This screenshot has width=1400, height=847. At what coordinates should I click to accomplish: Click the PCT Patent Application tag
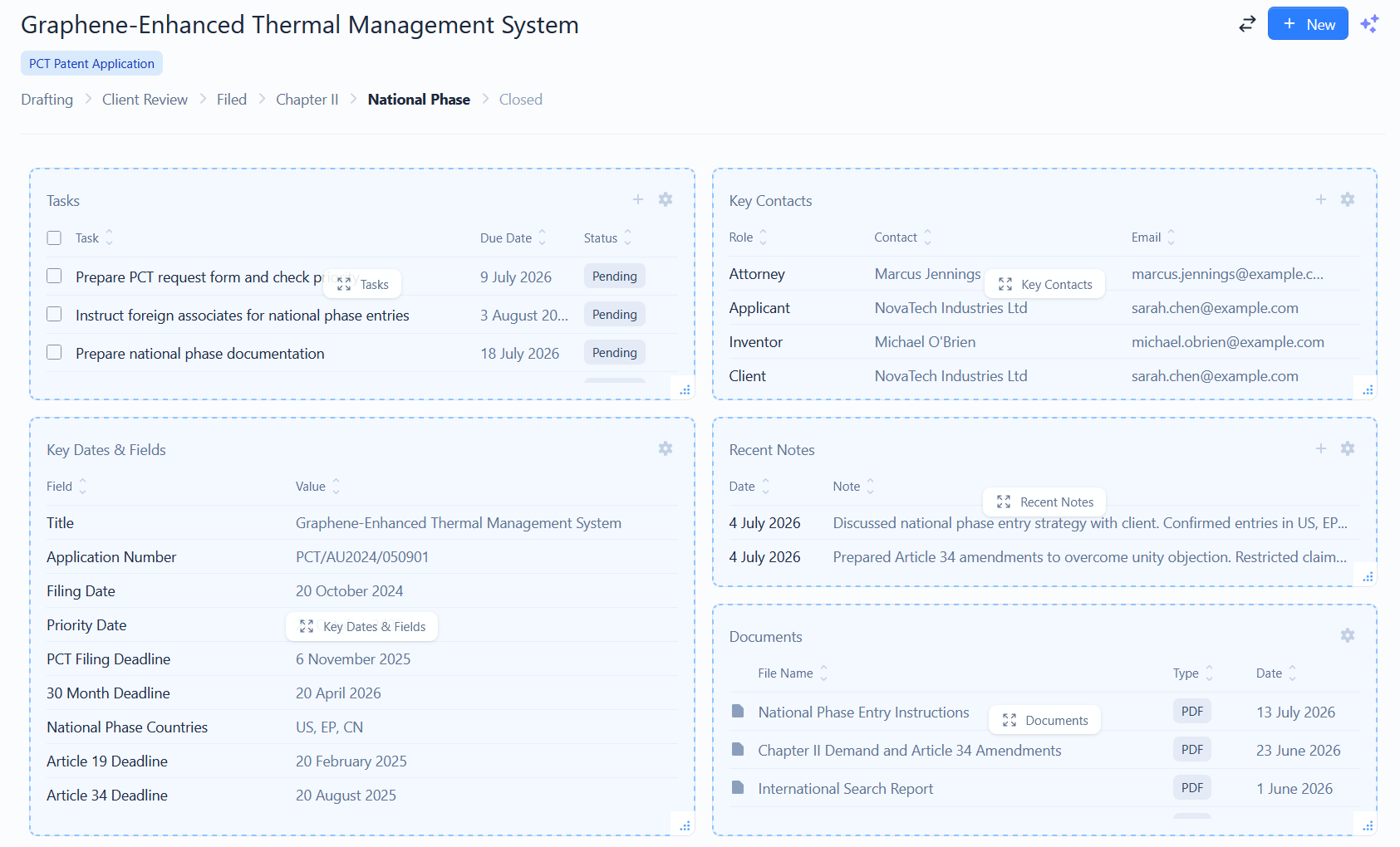point(91,64)
